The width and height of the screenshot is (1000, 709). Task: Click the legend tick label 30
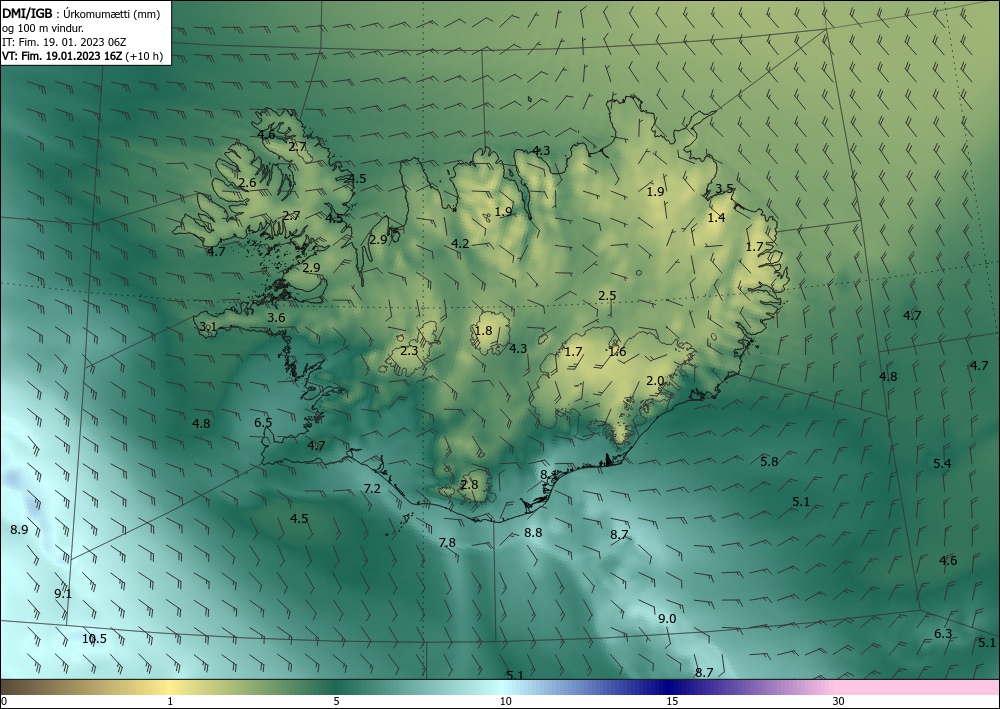point(839,701)
